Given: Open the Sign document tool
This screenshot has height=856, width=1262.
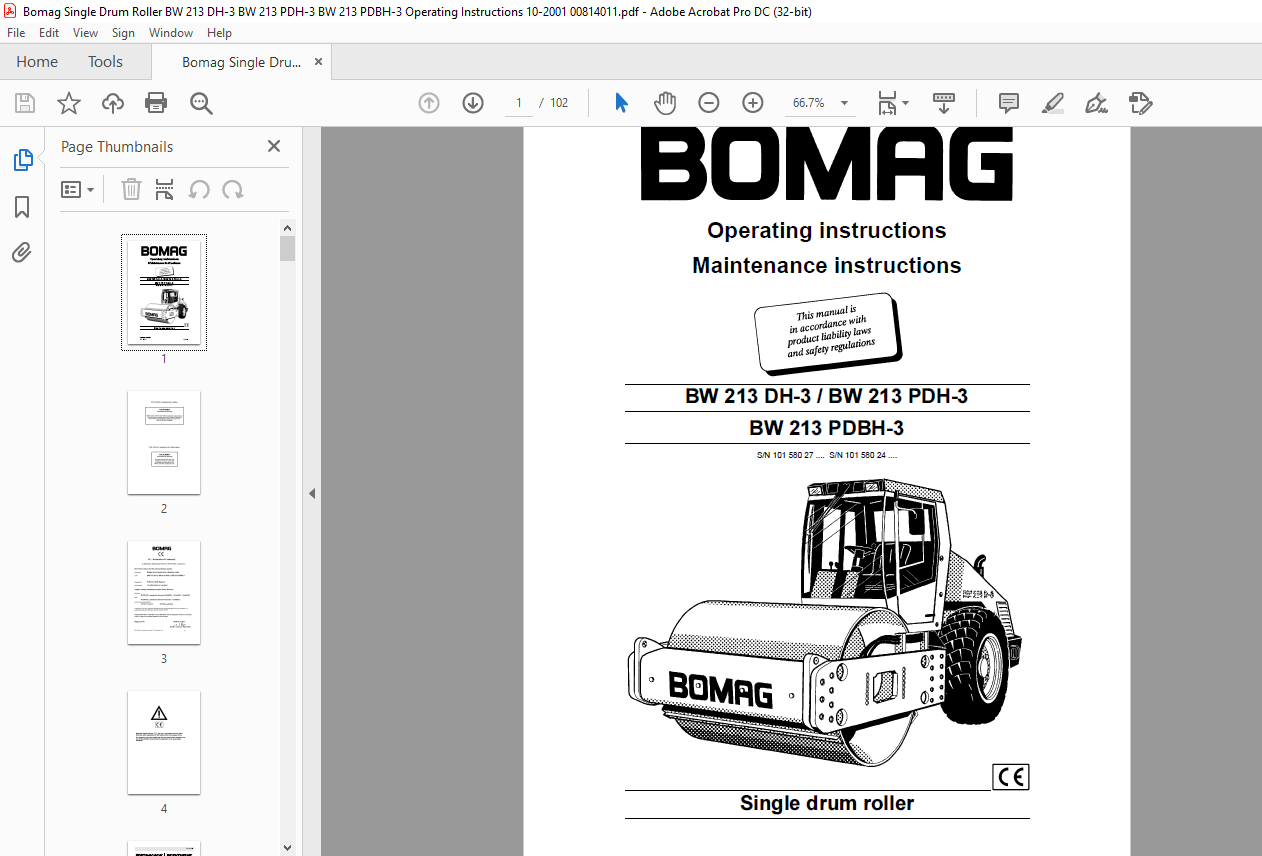Looking at the screenshot, I should tap(1097, 103).
